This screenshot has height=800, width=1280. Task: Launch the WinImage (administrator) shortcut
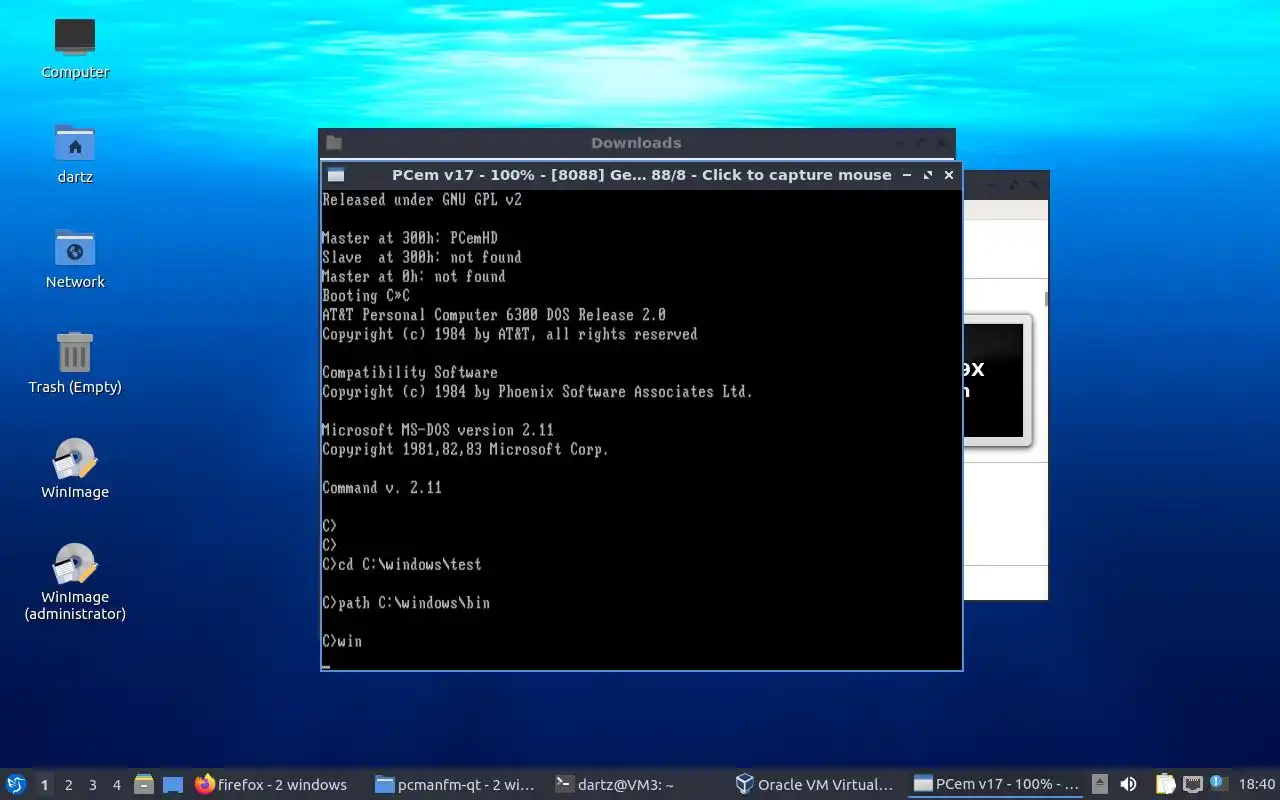pos(75,582)
